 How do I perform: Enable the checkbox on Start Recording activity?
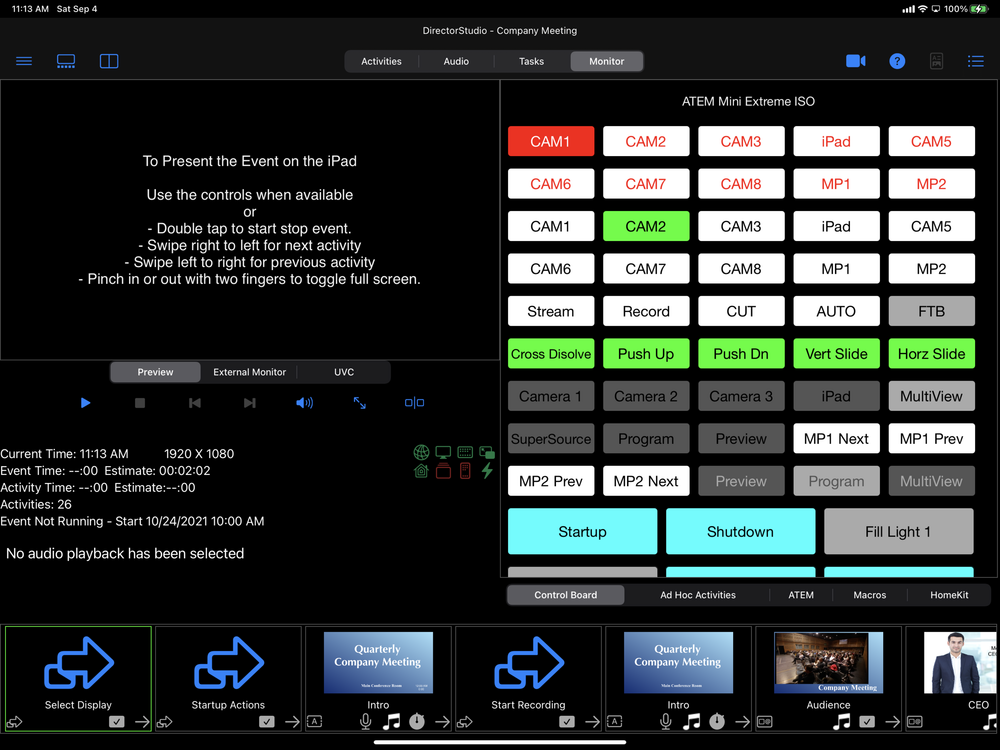tap(565, 721)
